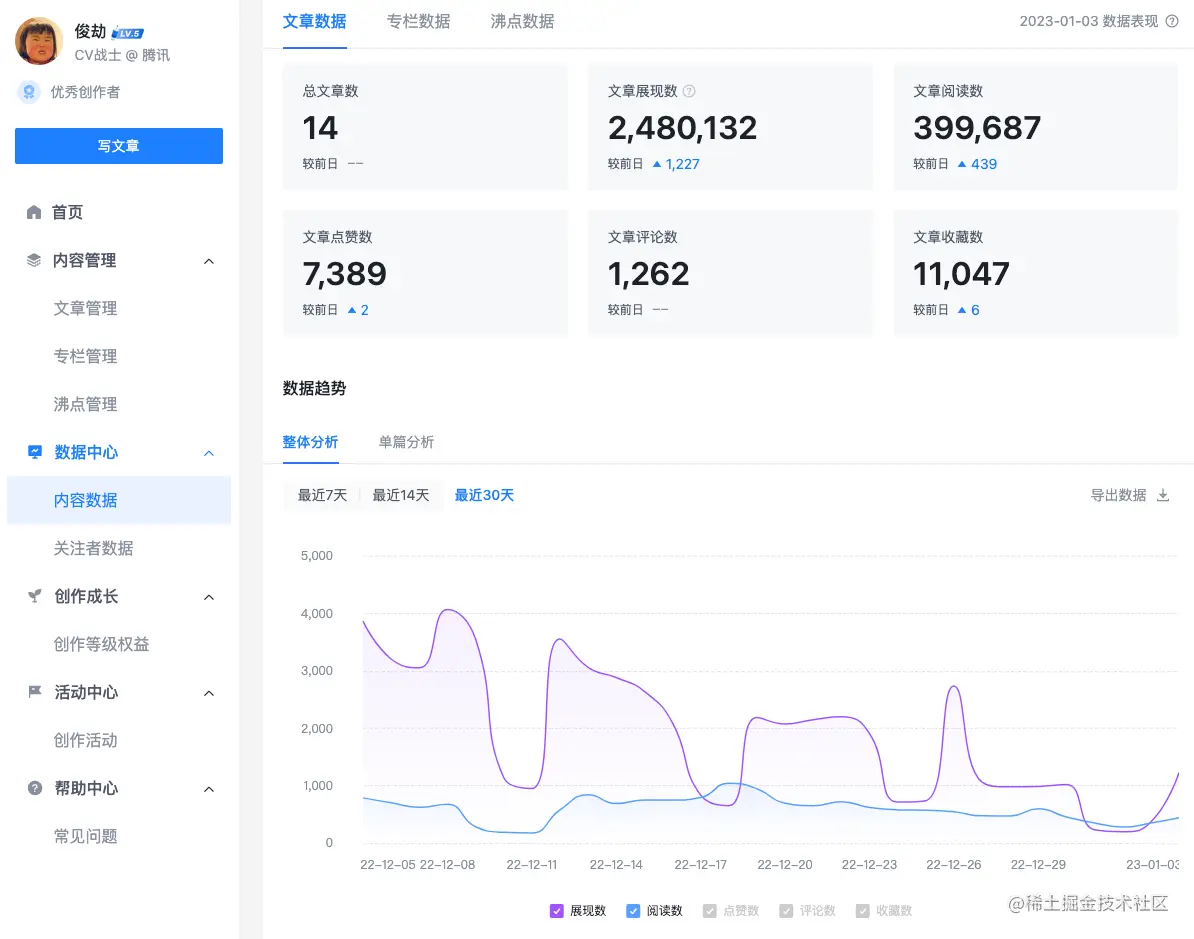Image resolution: width=1194 pixels, height=939 pixels.
Task: Switch to the 文章数据 tab
Action: (314, 22)
